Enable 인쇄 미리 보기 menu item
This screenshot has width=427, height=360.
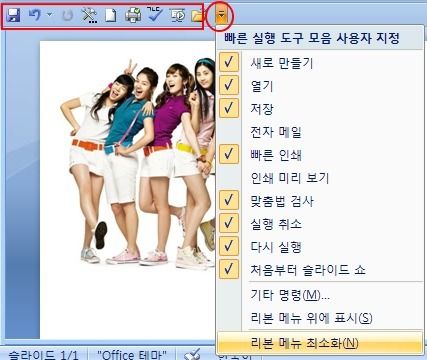tap(319, 177)
